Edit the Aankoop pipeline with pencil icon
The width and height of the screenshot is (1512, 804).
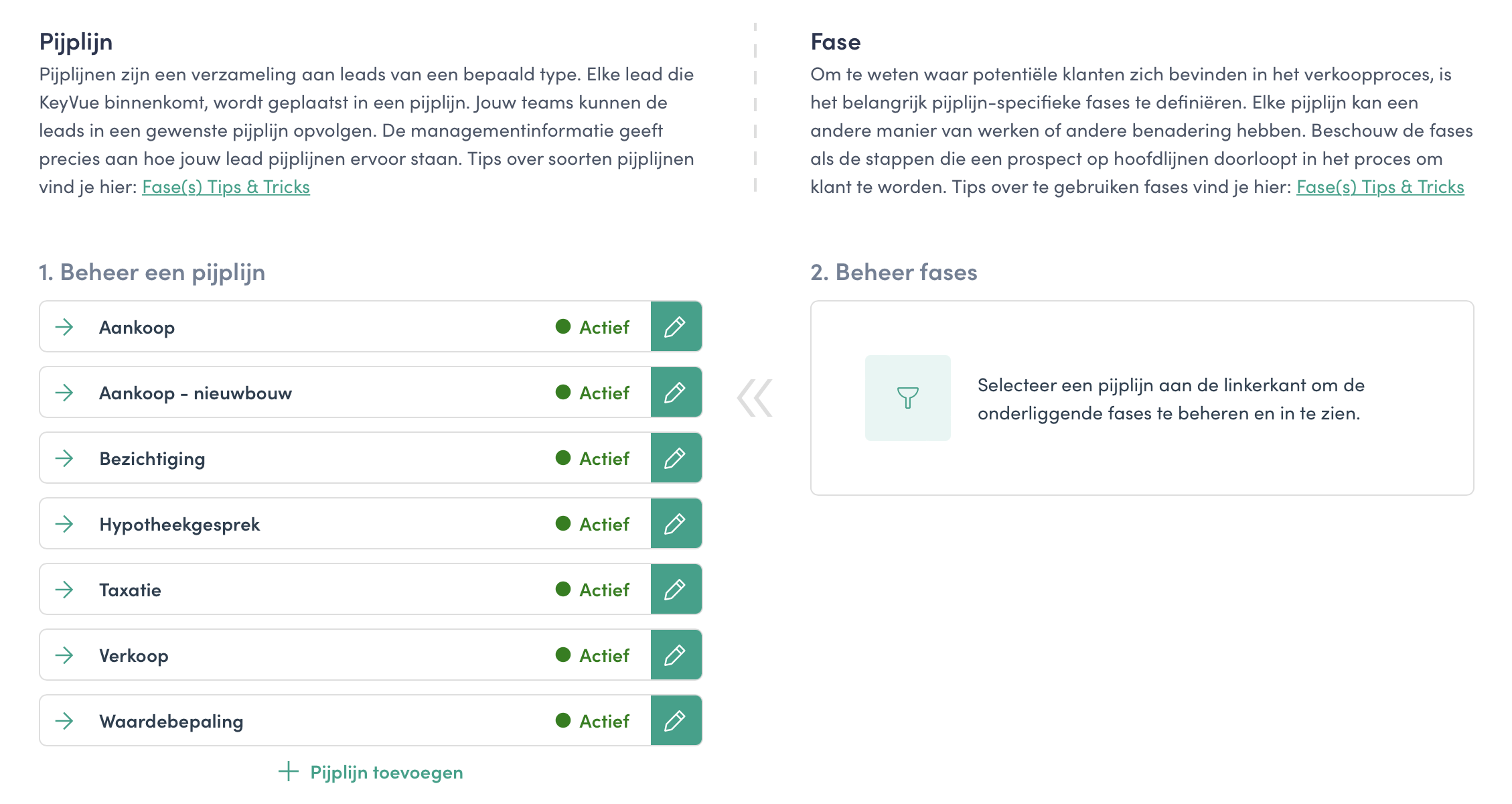[676, 326]
